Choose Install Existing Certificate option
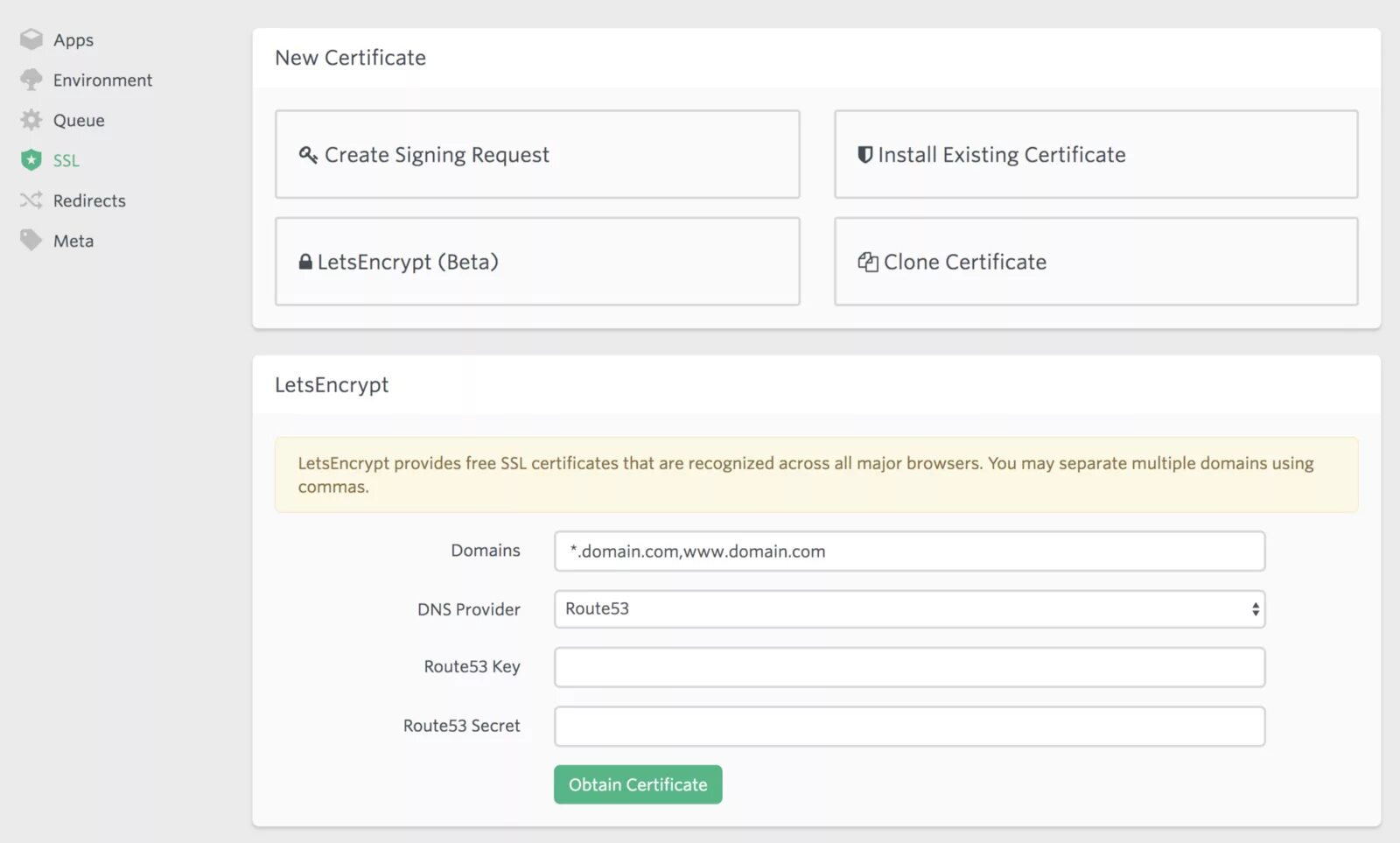Viewport: 1400px width, 843px height. [1095, 155]
